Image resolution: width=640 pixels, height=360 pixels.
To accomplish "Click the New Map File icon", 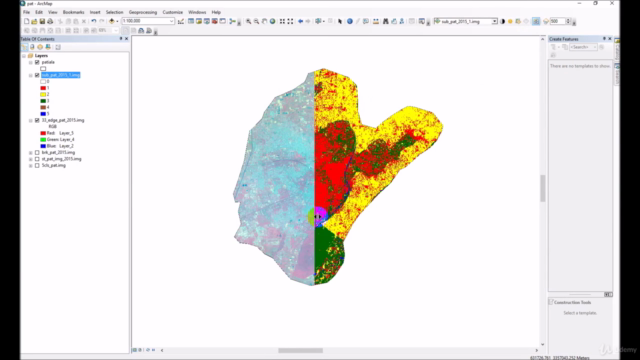I will point(27,21).
